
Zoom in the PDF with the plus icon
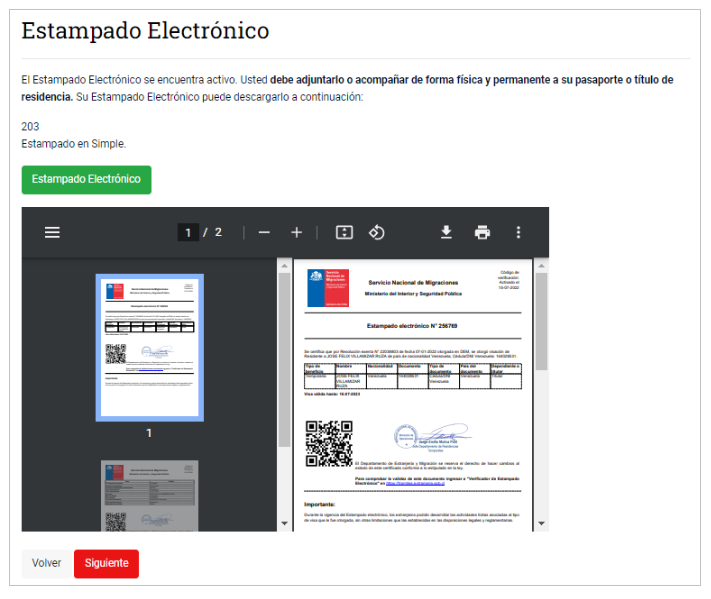[x=296, y=233]
